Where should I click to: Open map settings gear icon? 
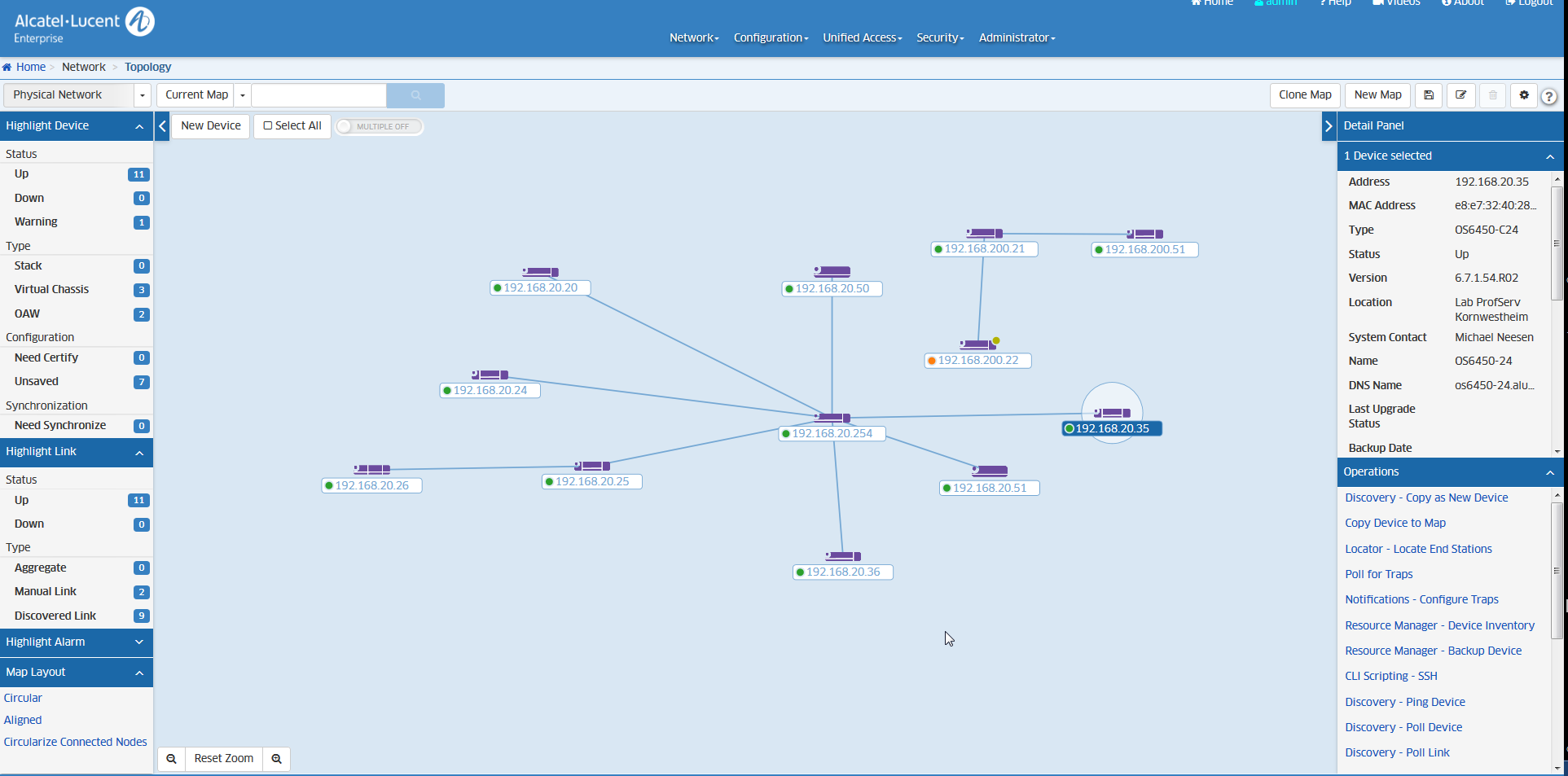(1524, 95)
